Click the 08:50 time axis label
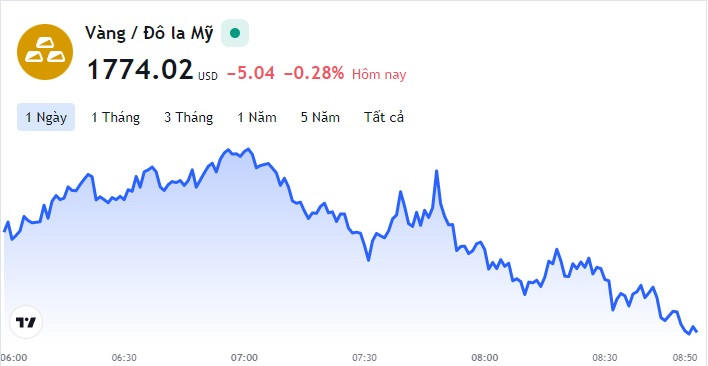This screenshot has height=366, width=708. (685, 357)
